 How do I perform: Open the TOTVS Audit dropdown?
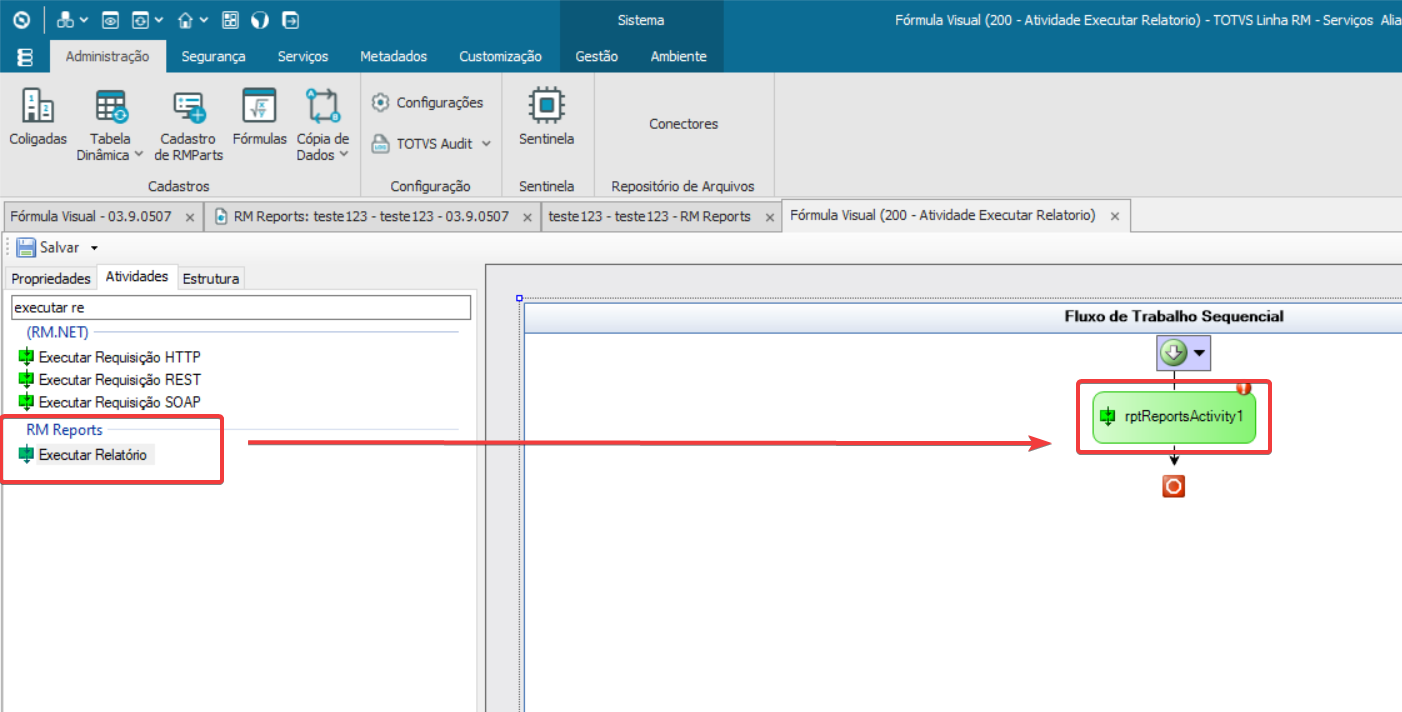coord(431,143)
